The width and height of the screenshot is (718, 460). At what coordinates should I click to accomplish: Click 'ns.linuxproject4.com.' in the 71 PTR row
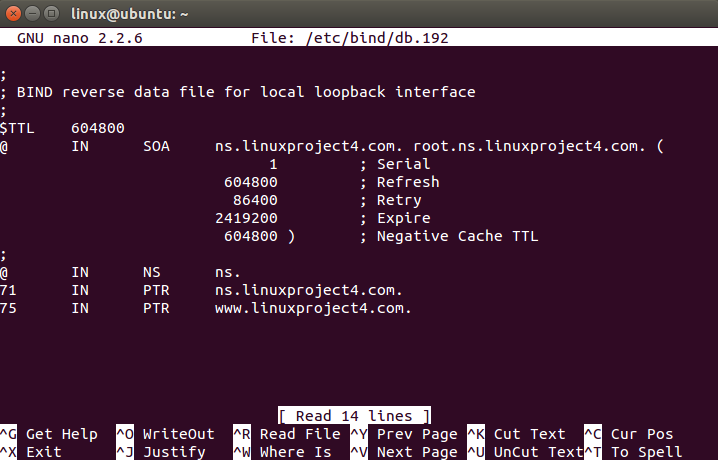(309, 291)
